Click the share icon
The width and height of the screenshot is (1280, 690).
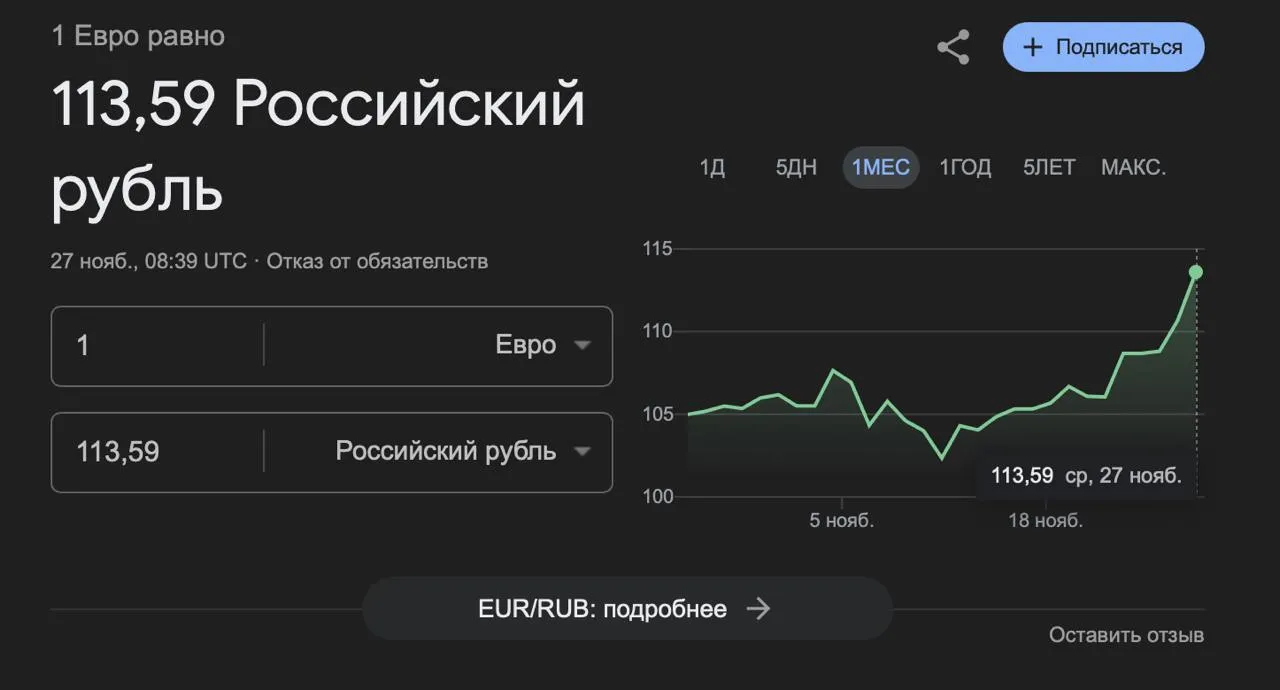[x=953, y=47]
